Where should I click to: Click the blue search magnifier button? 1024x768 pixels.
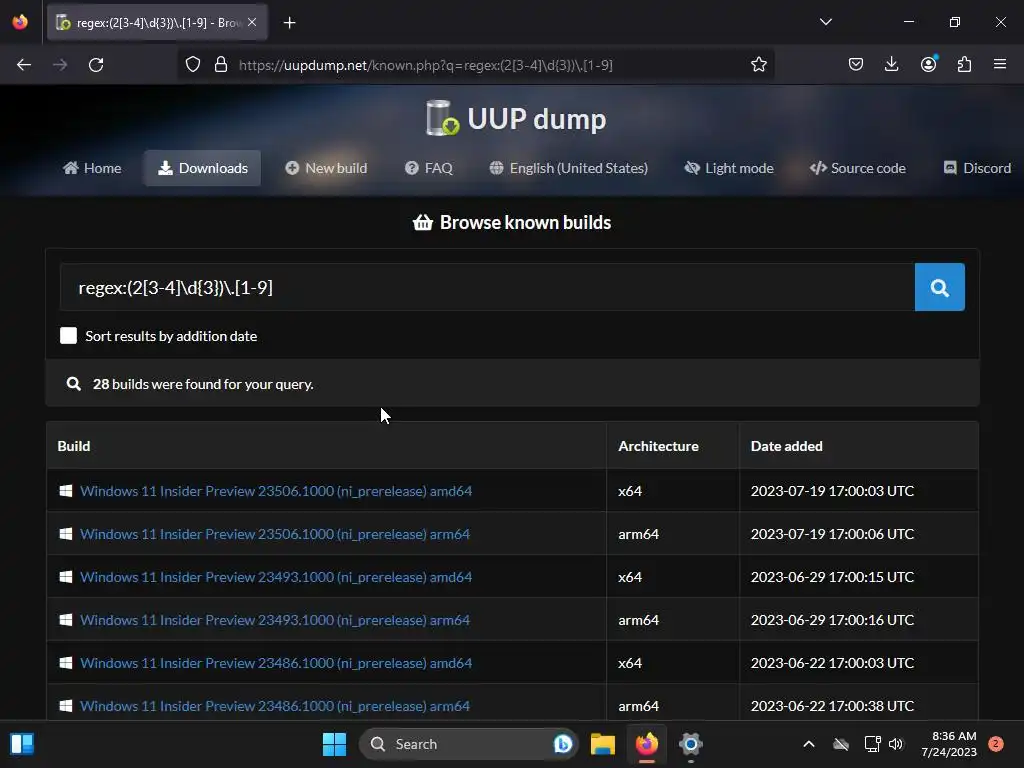(x=939, y=287)
